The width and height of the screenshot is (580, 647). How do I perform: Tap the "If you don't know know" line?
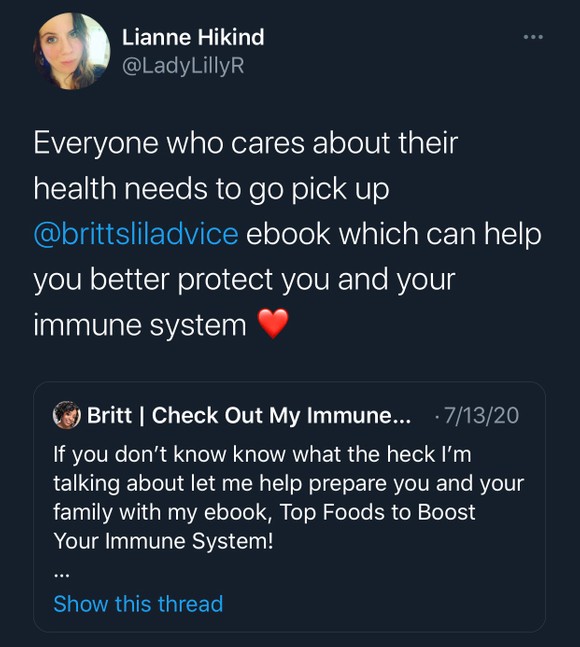coord(262,455)
